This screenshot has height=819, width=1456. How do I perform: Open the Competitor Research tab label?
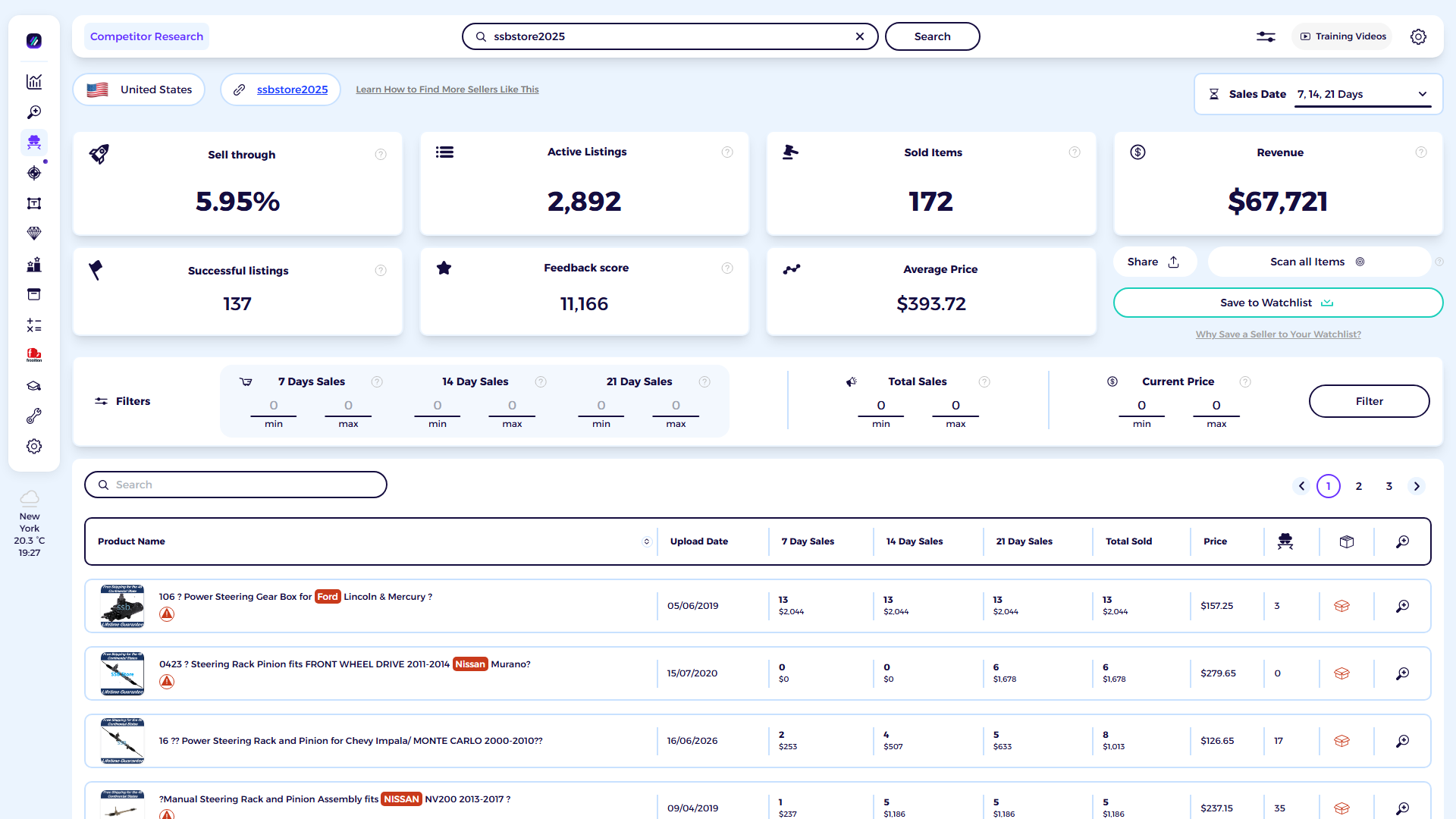point(146,36)
